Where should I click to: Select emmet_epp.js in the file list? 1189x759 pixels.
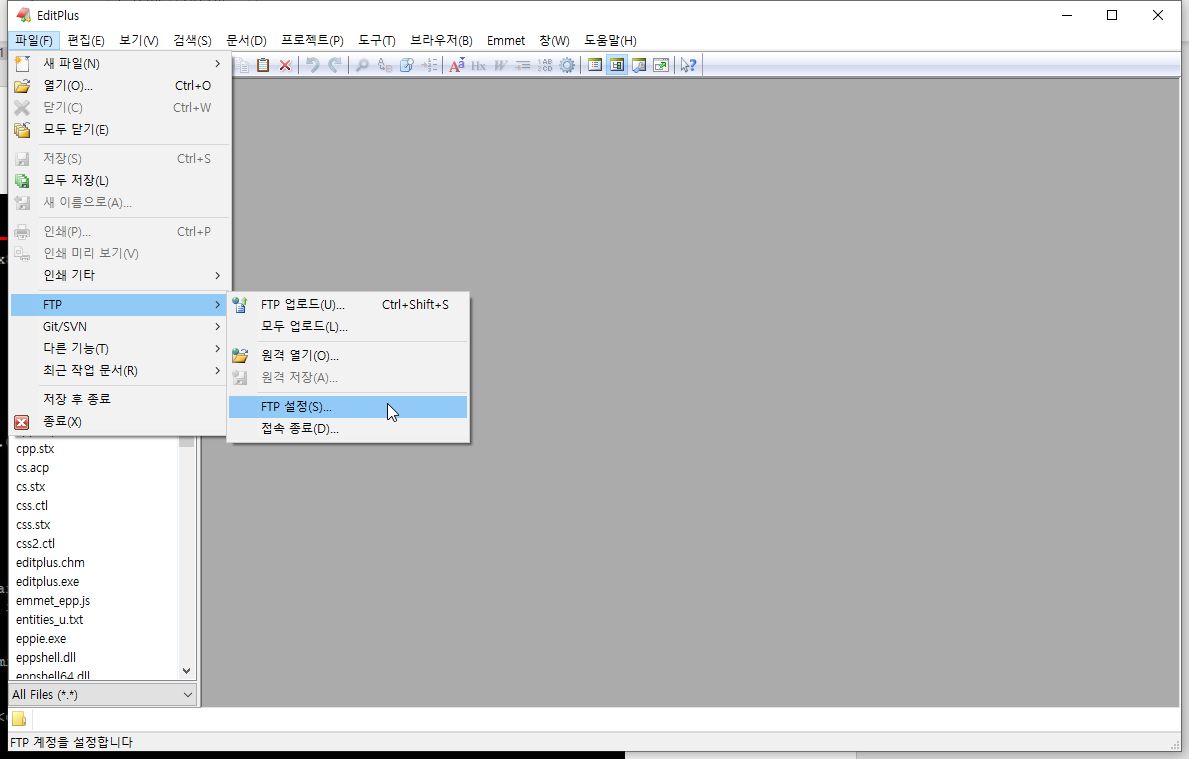pos(53,601)
